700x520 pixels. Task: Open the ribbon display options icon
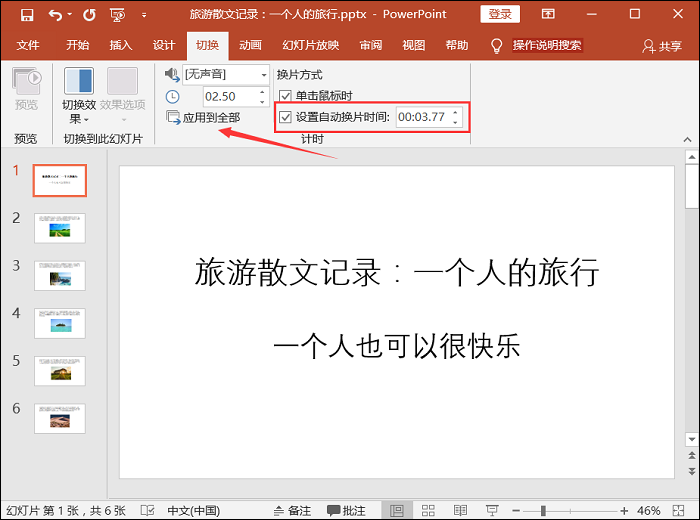[548, 15]
